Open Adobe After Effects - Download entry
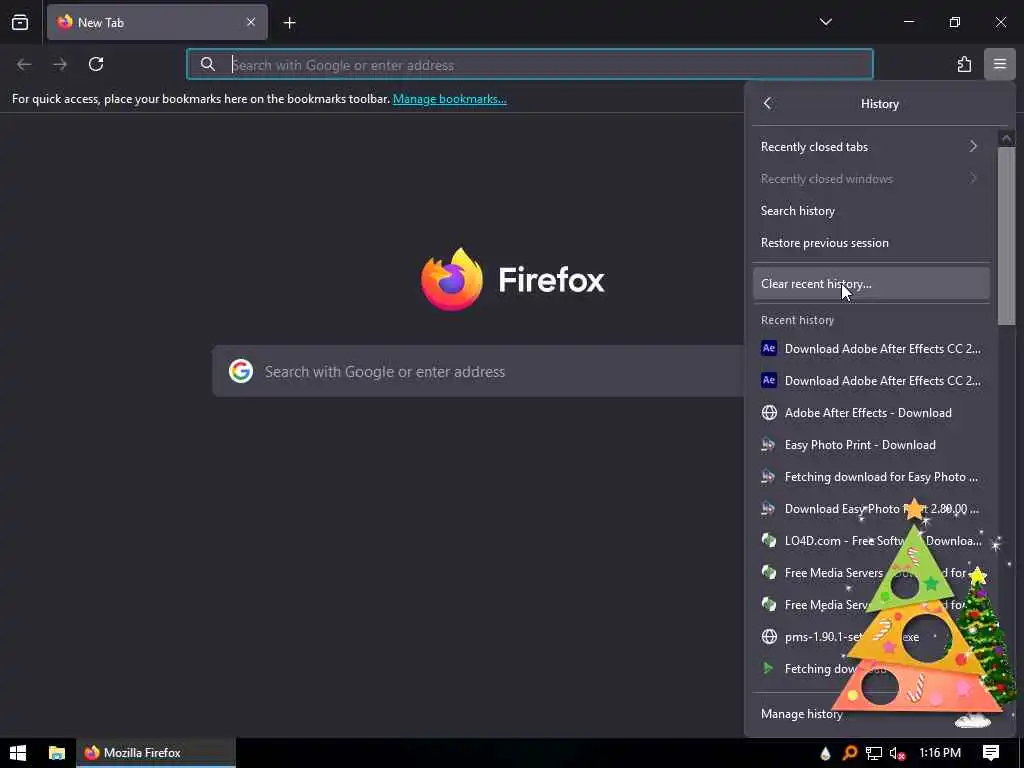 tap(871, 412)
